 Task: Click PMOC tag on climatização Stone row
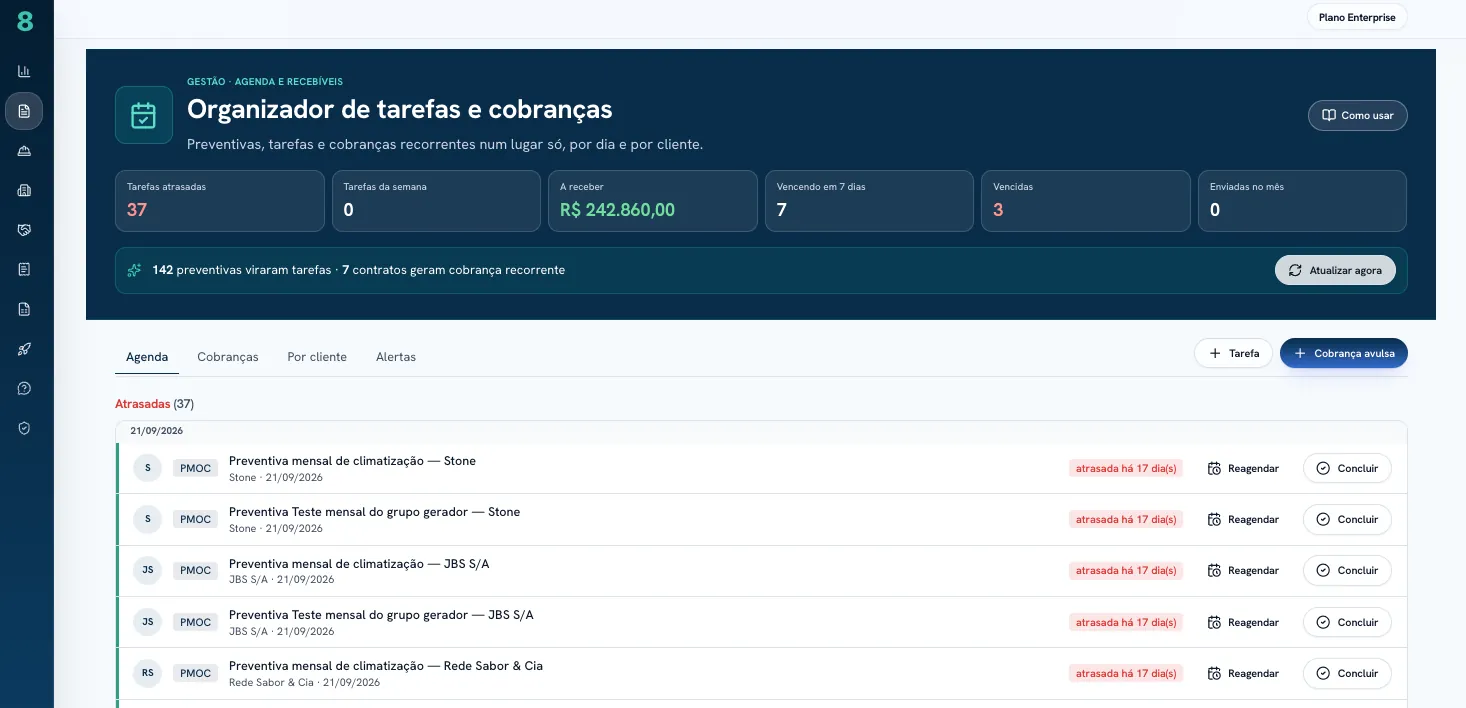(x=195, y=468)
